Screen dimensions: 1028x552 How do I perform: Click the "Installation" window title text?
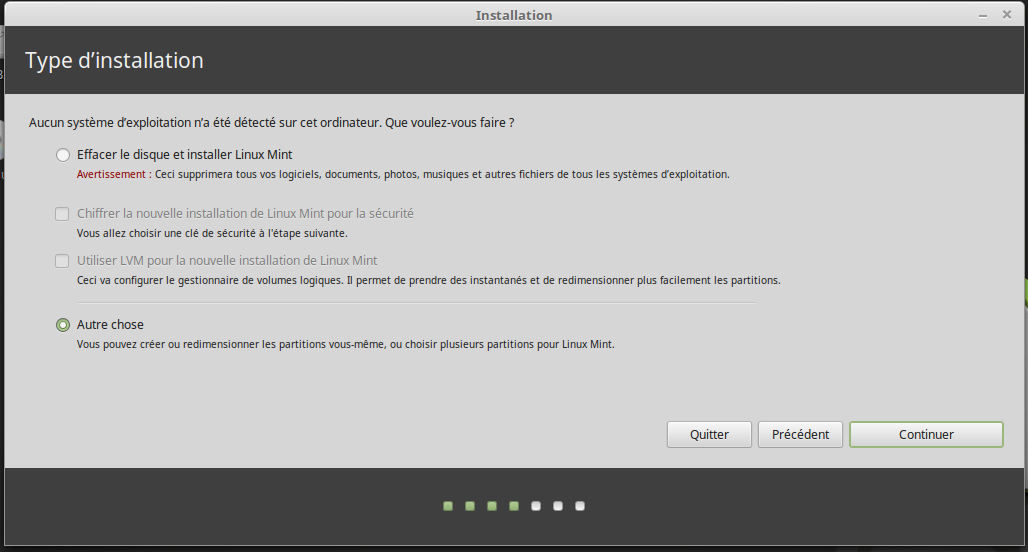(x=514, y=15)
